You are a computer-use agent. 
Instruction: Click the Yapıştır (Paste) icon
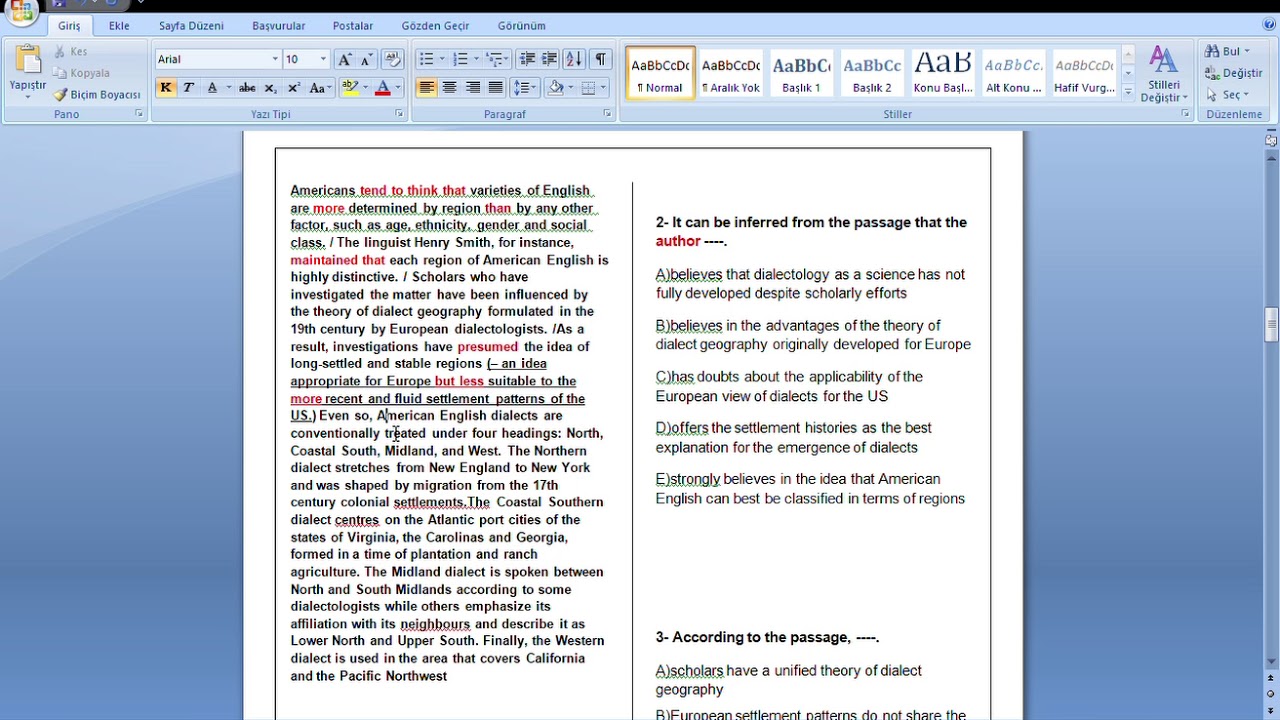pyautogui.click(x=28, y=60)
